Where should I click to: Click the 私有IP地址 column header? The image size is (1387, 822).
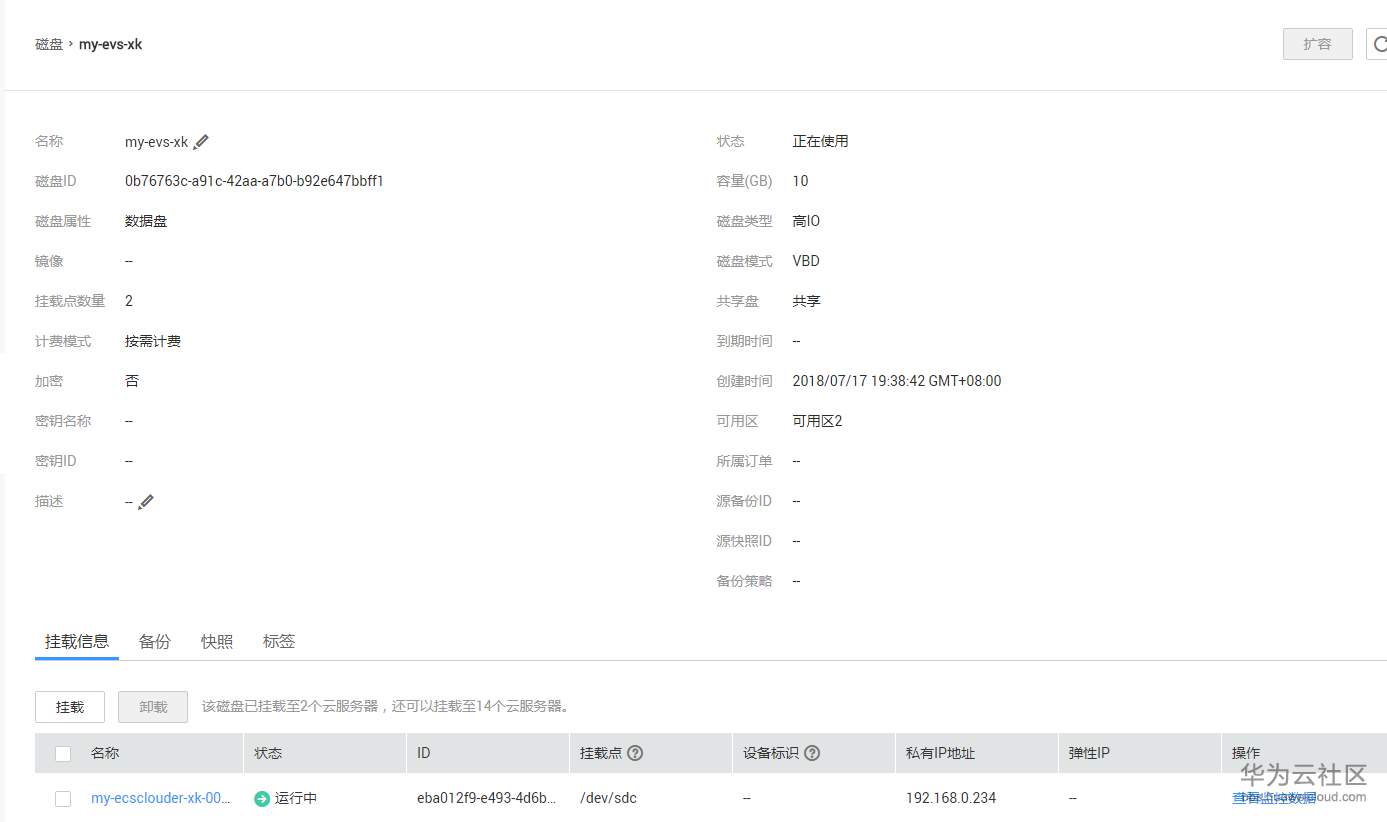tap(938, 752)
